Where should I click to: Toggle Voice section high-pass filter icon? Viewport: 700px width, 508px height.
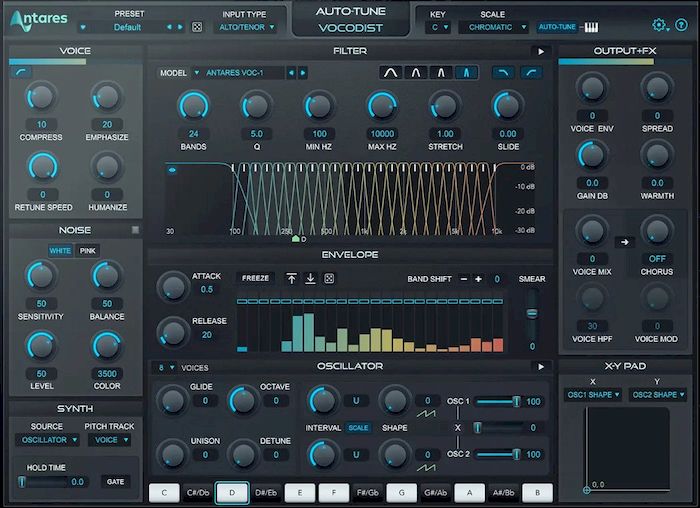click(21, 72)
